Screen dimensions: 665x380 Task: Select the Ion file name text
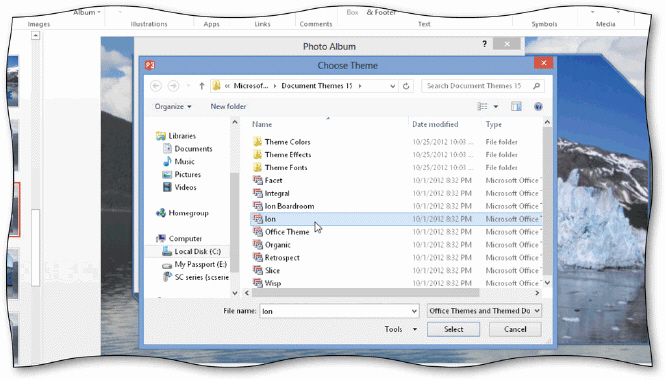point(270,219)
